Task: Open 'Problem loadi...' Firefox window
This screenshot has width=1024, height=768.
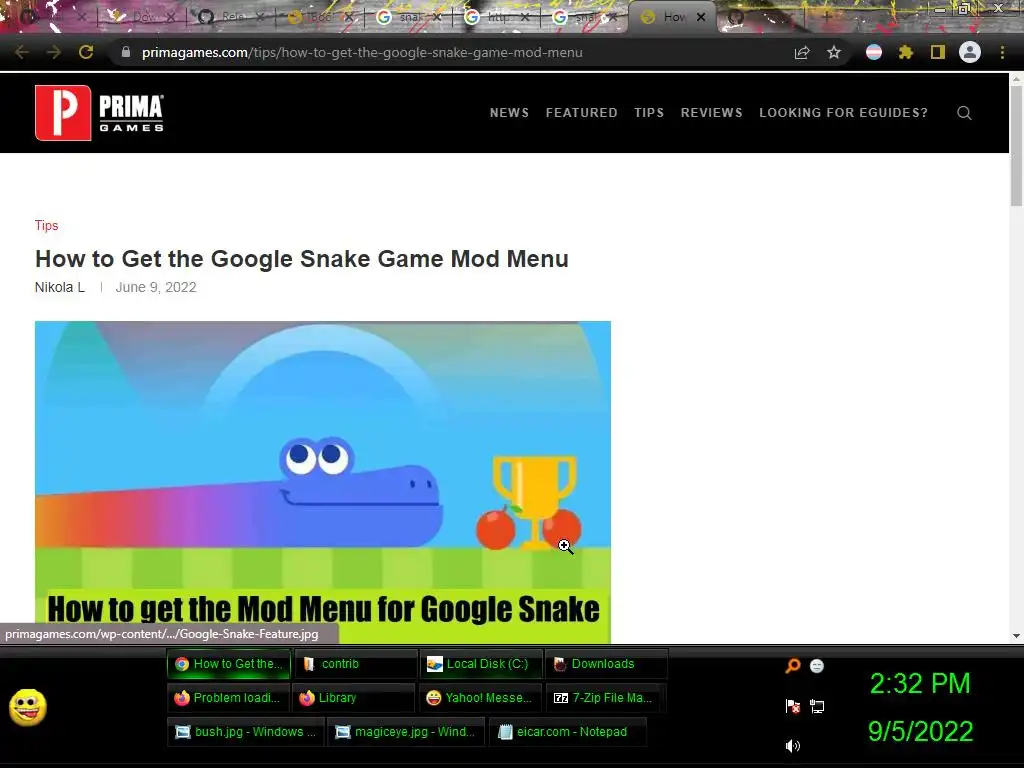Action: point(227,697)
